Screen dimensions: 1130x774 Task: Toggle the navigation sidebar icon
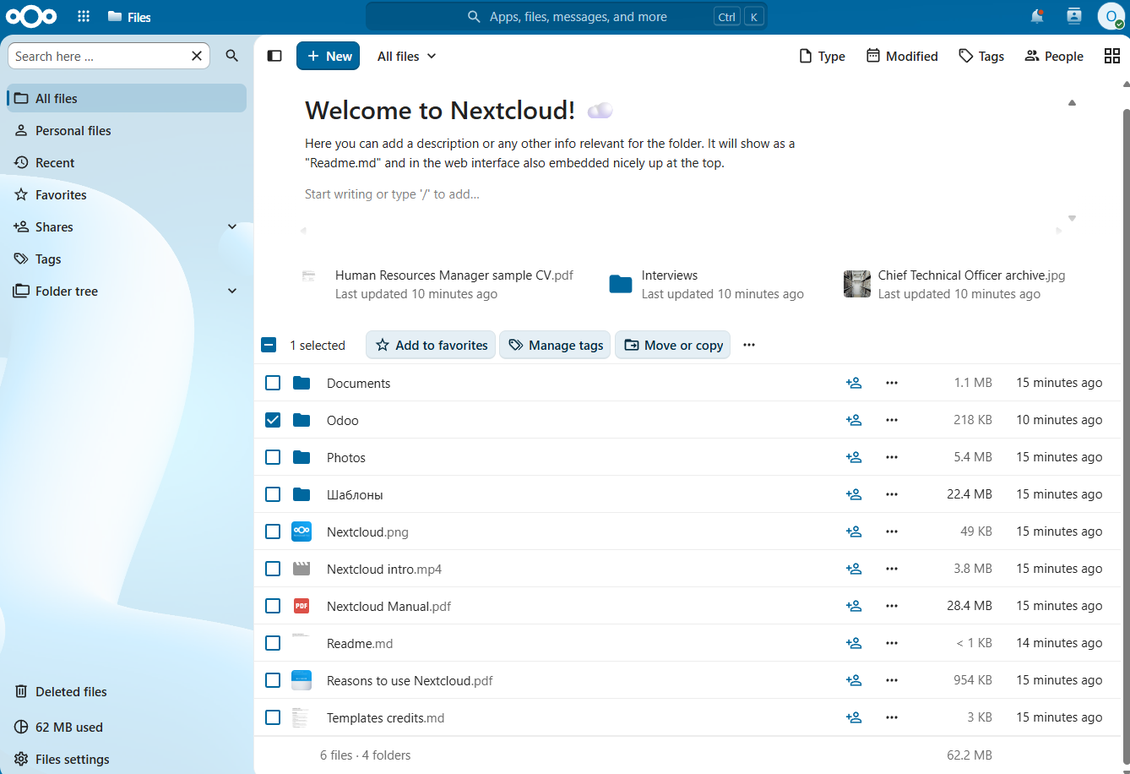click(275, 55)
